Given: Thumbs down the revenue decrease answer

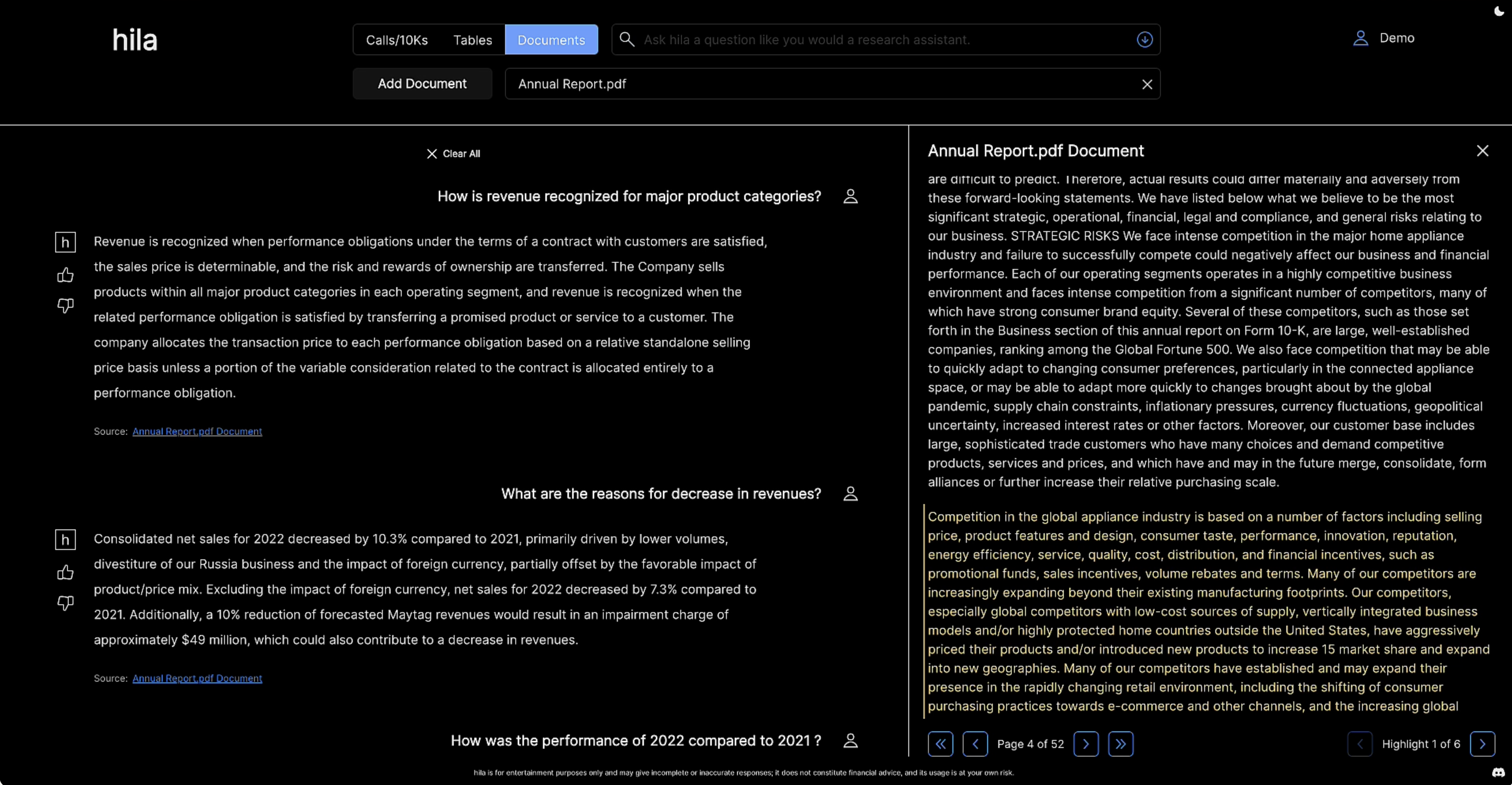Looking at the screenshot, I should pyautogui.click(x=65, y=603).
